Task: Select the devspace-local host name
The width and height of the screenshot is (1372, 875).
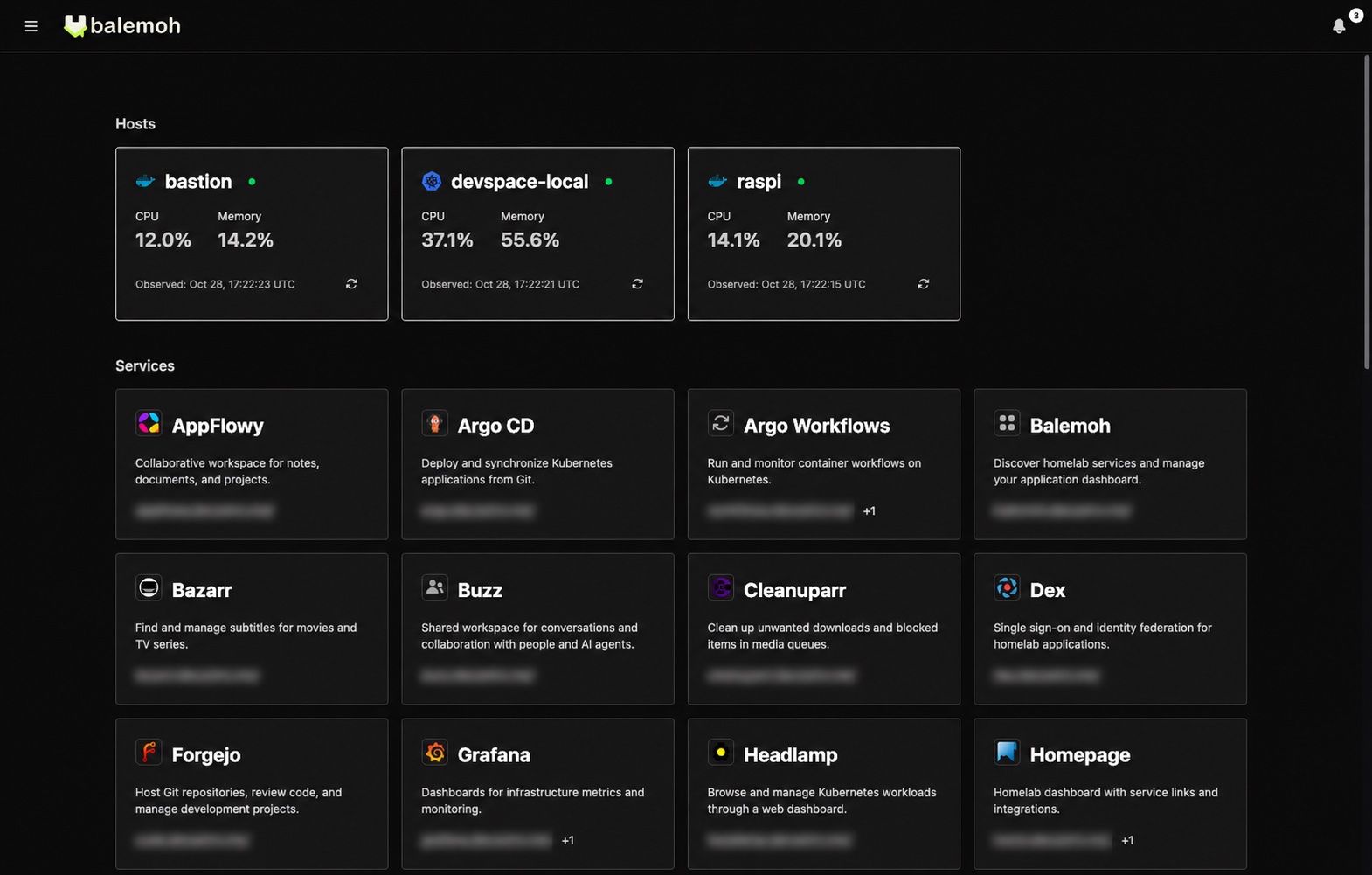Action: [x=519, y=182]
